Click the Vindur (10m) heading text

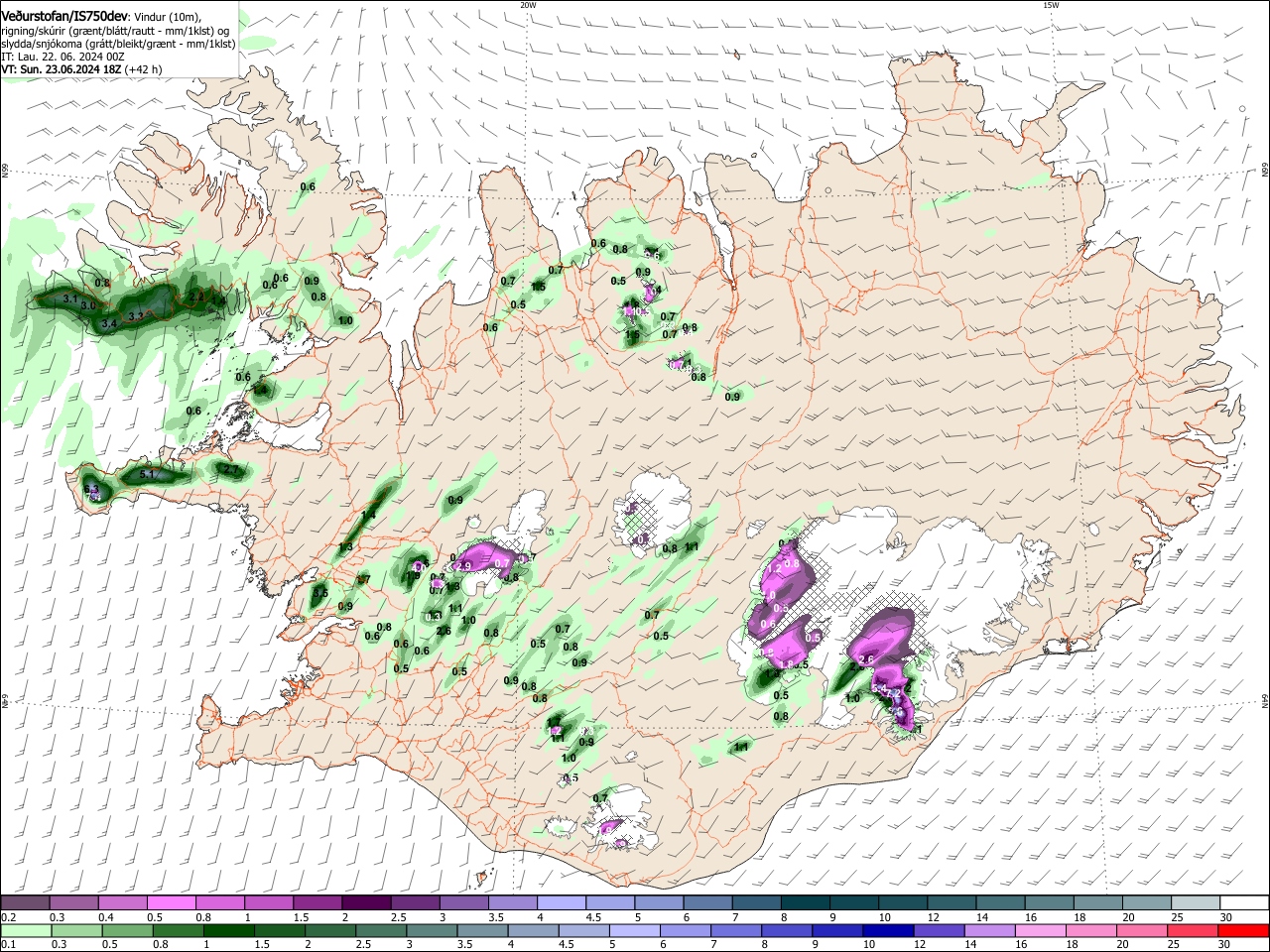pyautogui.click(x=167, y=17)
